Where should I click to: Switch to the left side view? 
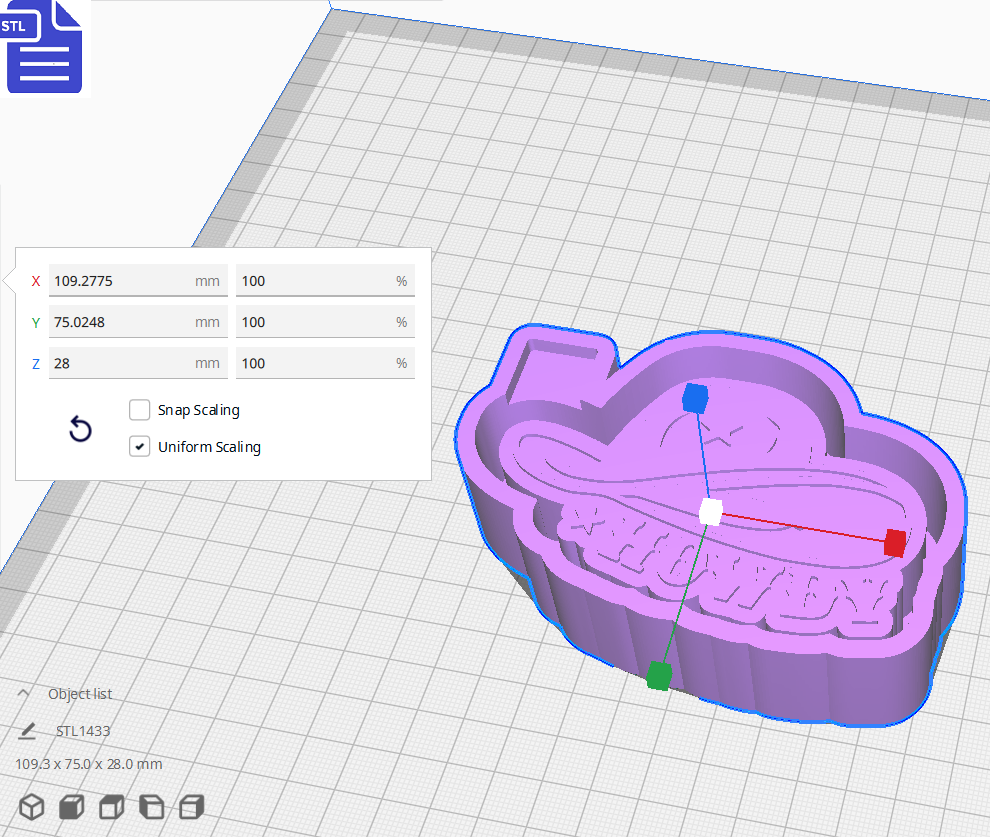point(151,807)
